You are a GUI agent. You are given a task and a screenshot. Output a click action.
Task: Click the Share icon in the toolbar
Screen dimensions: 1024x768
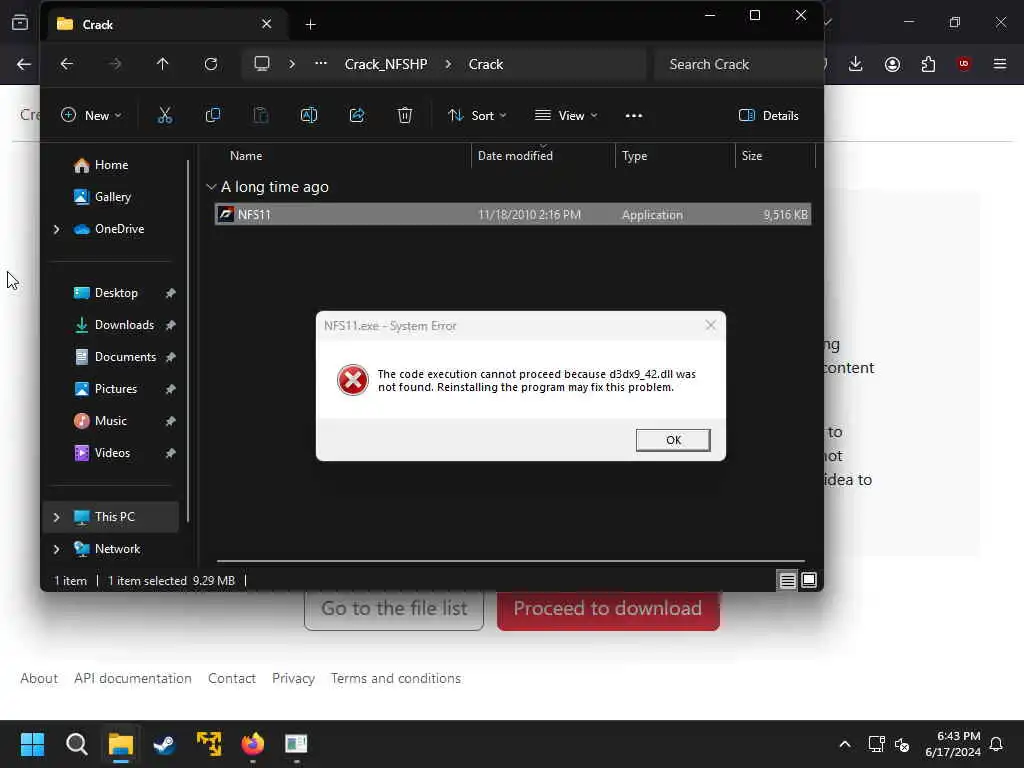(x=357, y=116)
